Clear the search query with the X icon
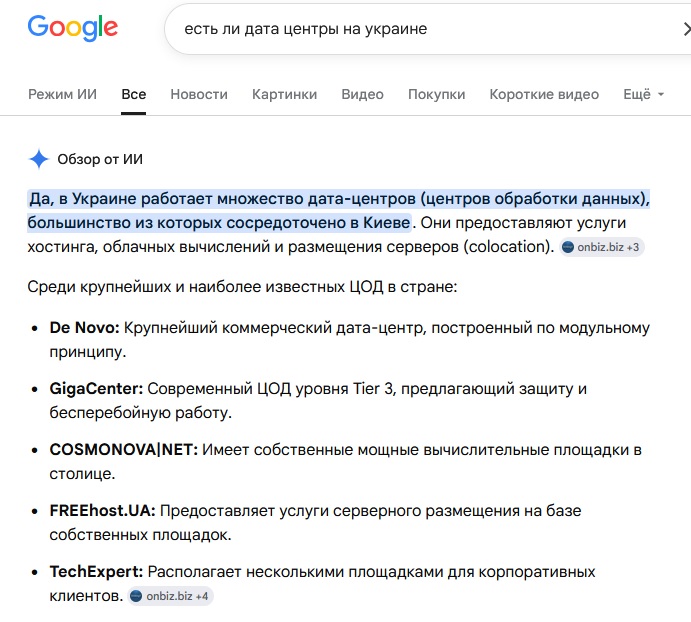The image size is (691, 622). 687,29
